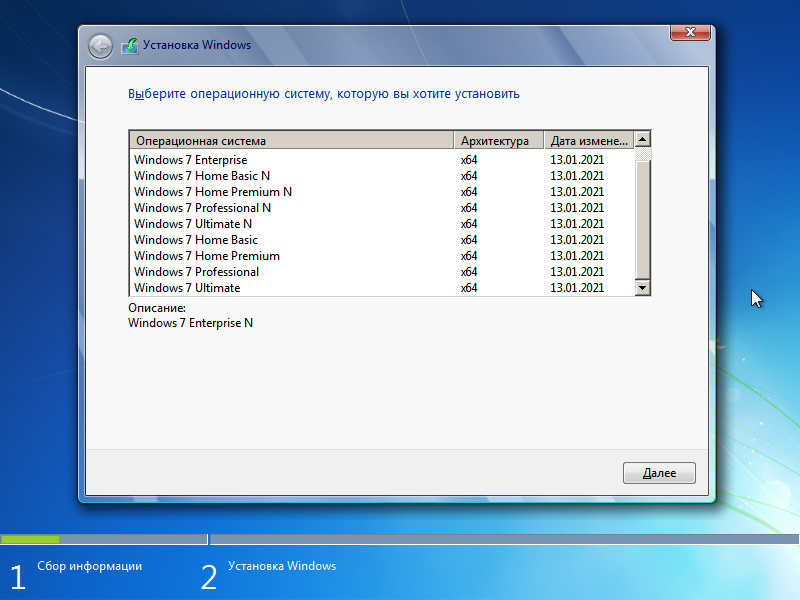Image resolution: width=800 pixels, height=600 pixels.
Task: Click the back arrow button
Action: coord(101,46)
